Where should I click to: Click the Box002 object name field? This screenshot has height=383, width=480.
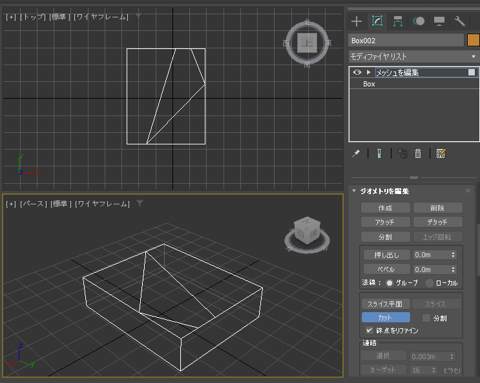coord(406,40)
